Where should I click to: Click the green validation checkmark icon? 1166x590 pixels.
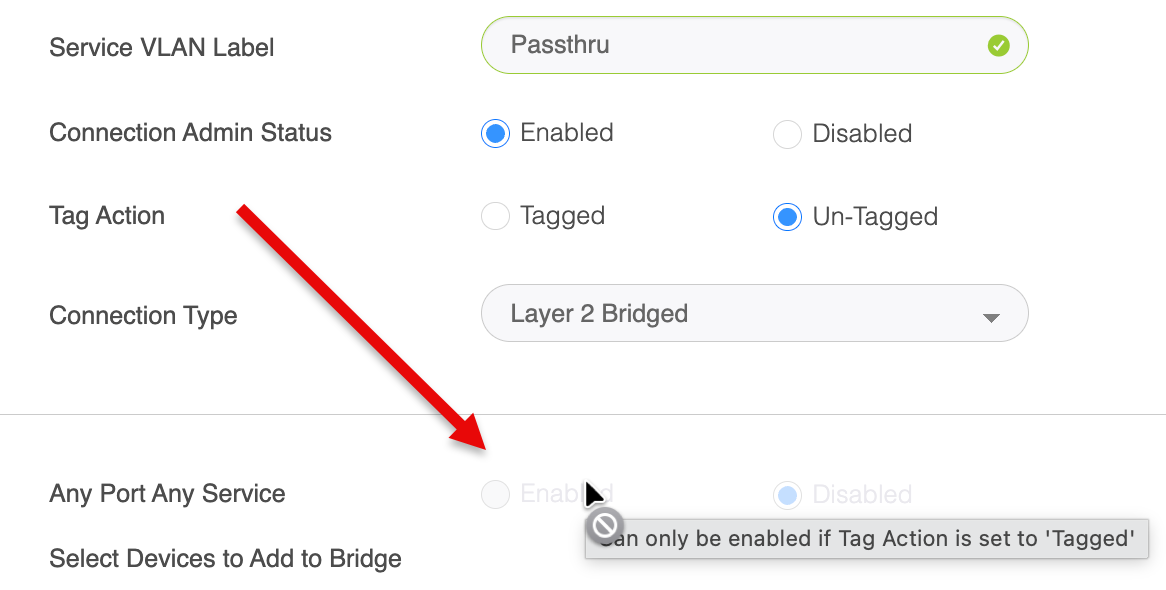point(998,45)
